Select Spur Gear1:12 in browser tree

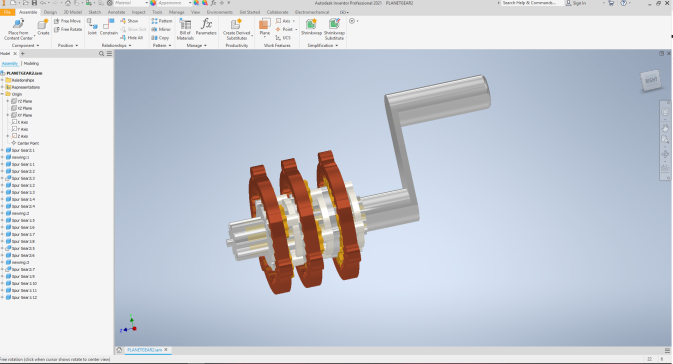(21, 297)
